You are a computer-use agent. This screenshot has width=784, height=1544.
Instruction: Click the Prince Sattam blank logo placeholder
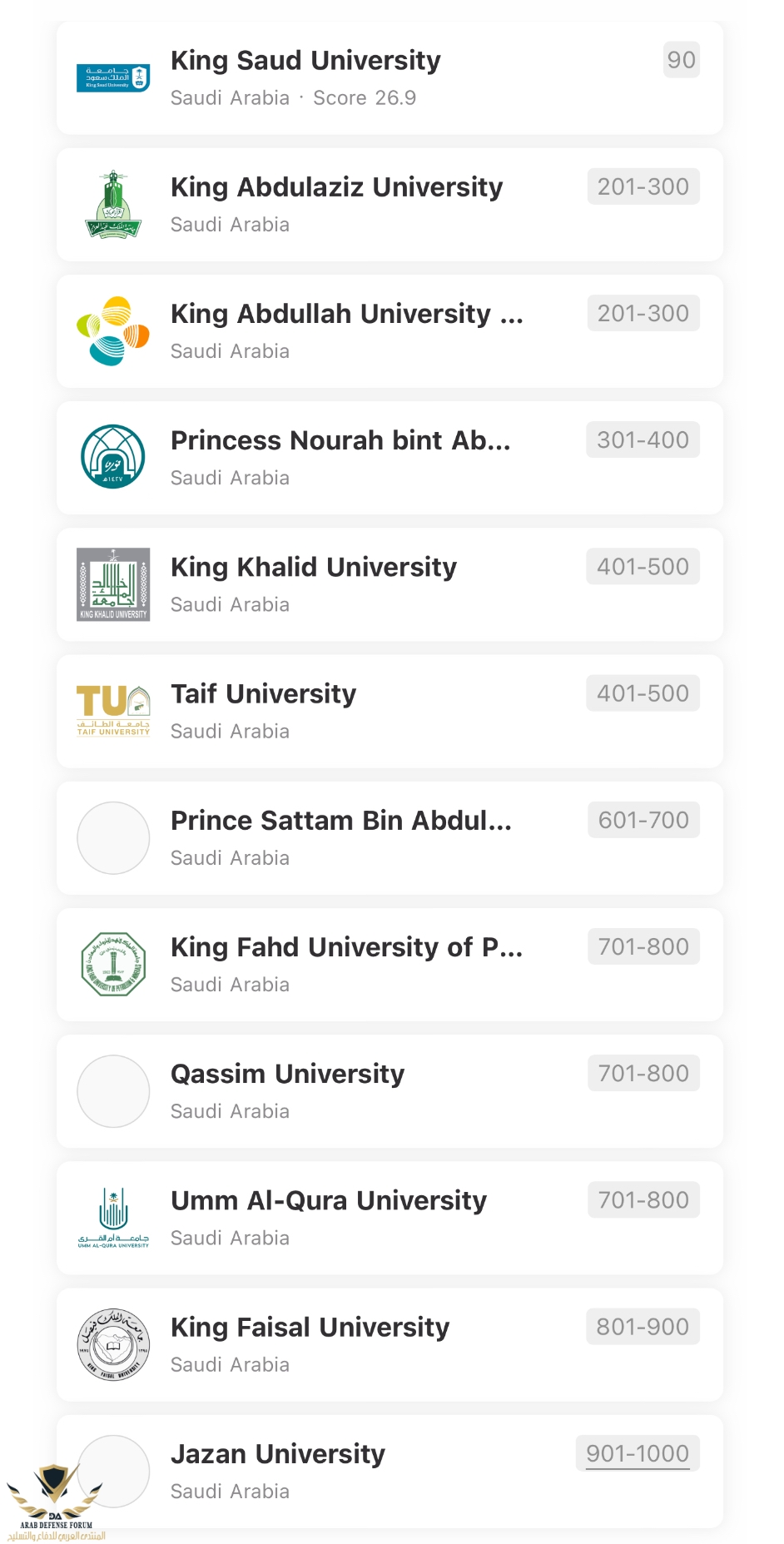(x=113, y=838)
